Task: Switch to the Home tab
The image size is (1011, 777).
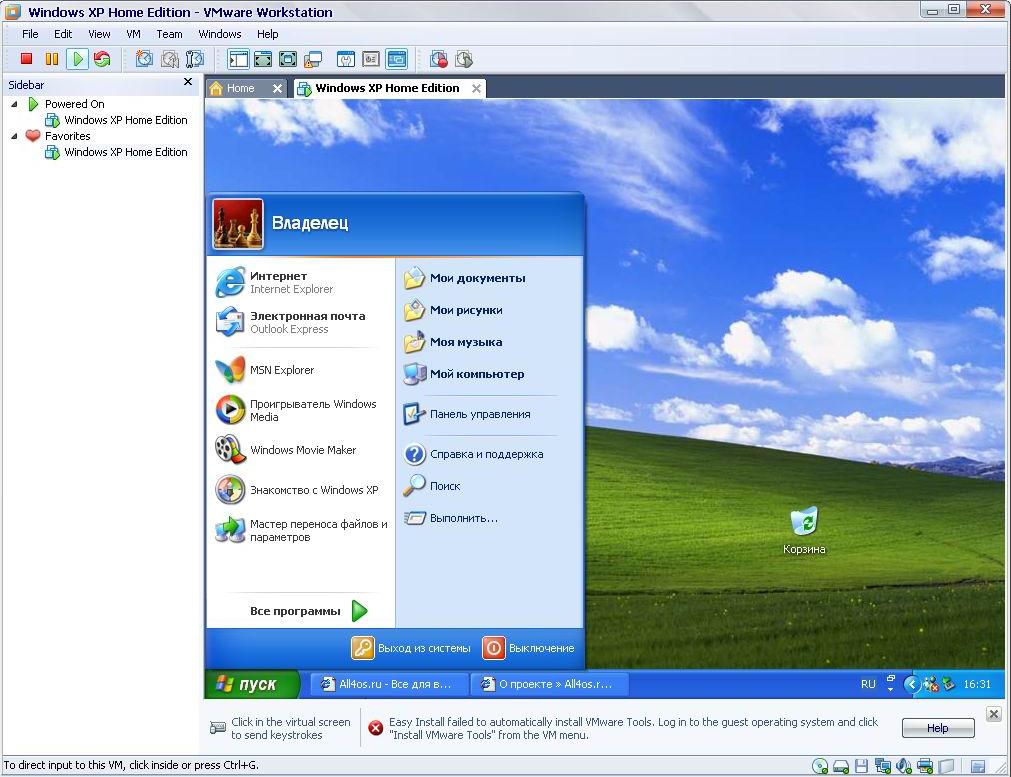Action: tap(240, 88)
